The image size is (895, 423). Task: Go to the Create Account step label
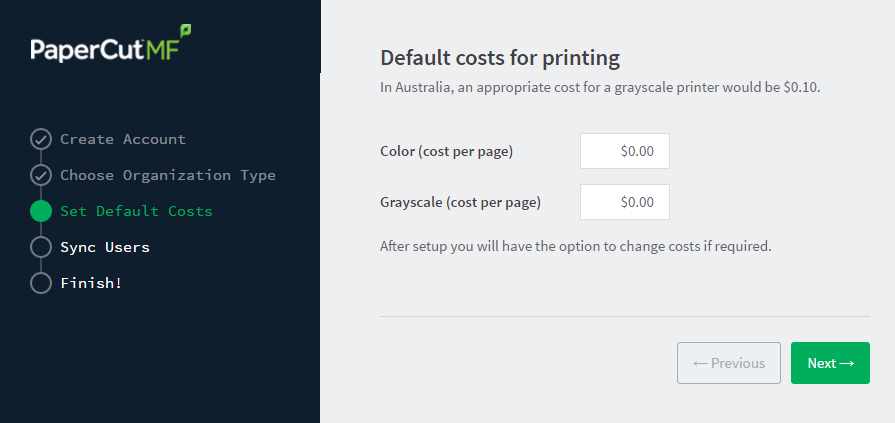[x=123, y=139]
